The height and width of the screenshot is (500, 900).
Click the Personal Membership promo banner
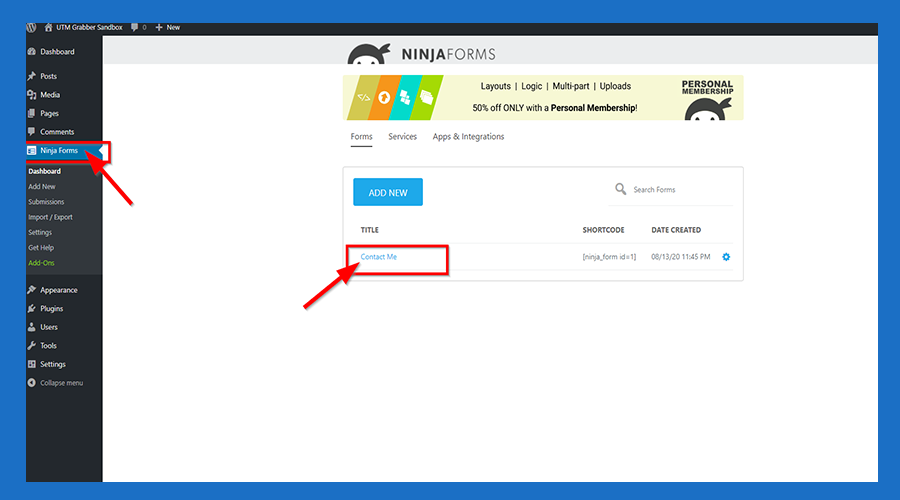(x=543, y=98)
